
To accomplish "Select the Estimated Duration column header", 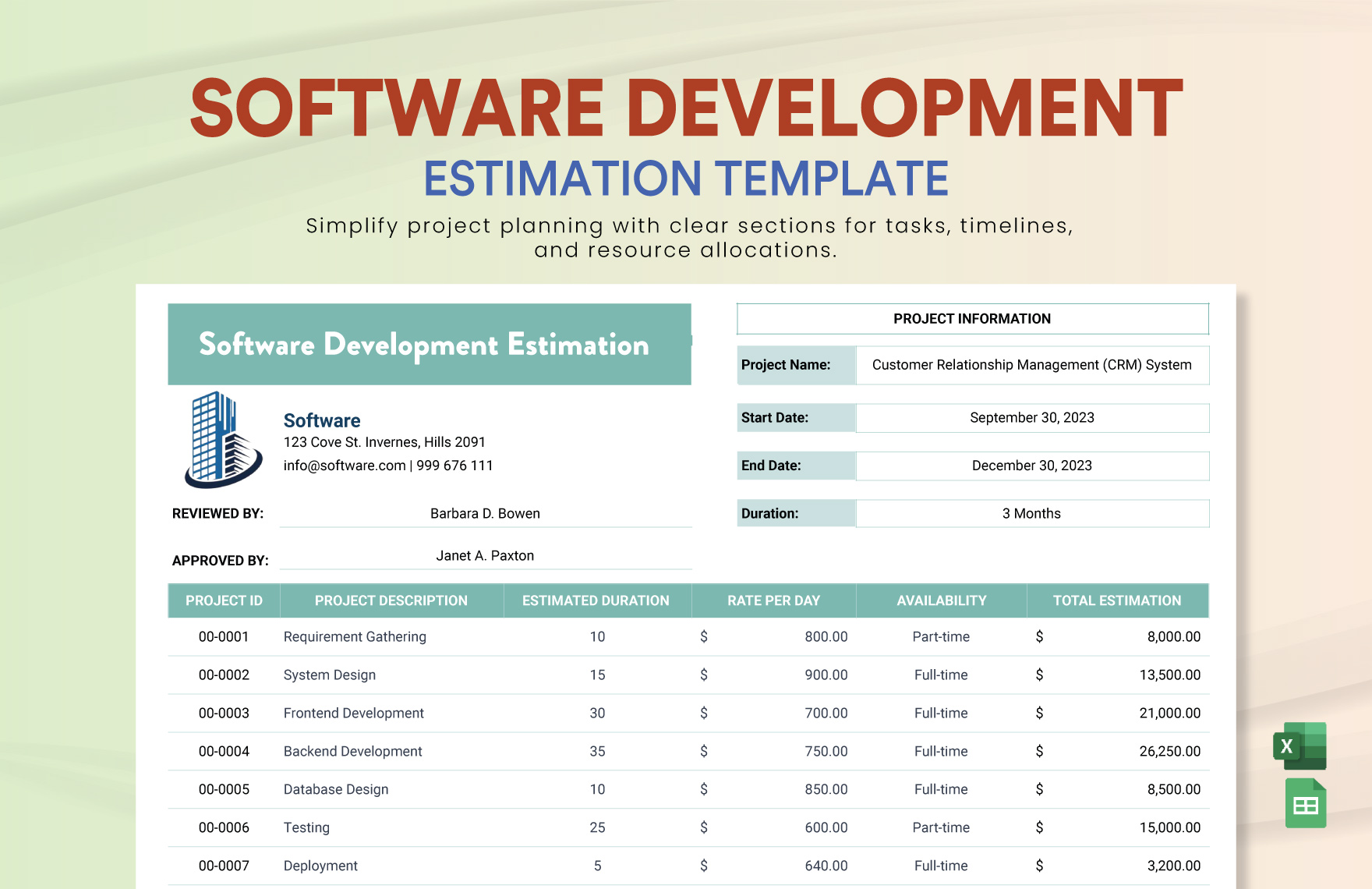I will tap(596, 600).
